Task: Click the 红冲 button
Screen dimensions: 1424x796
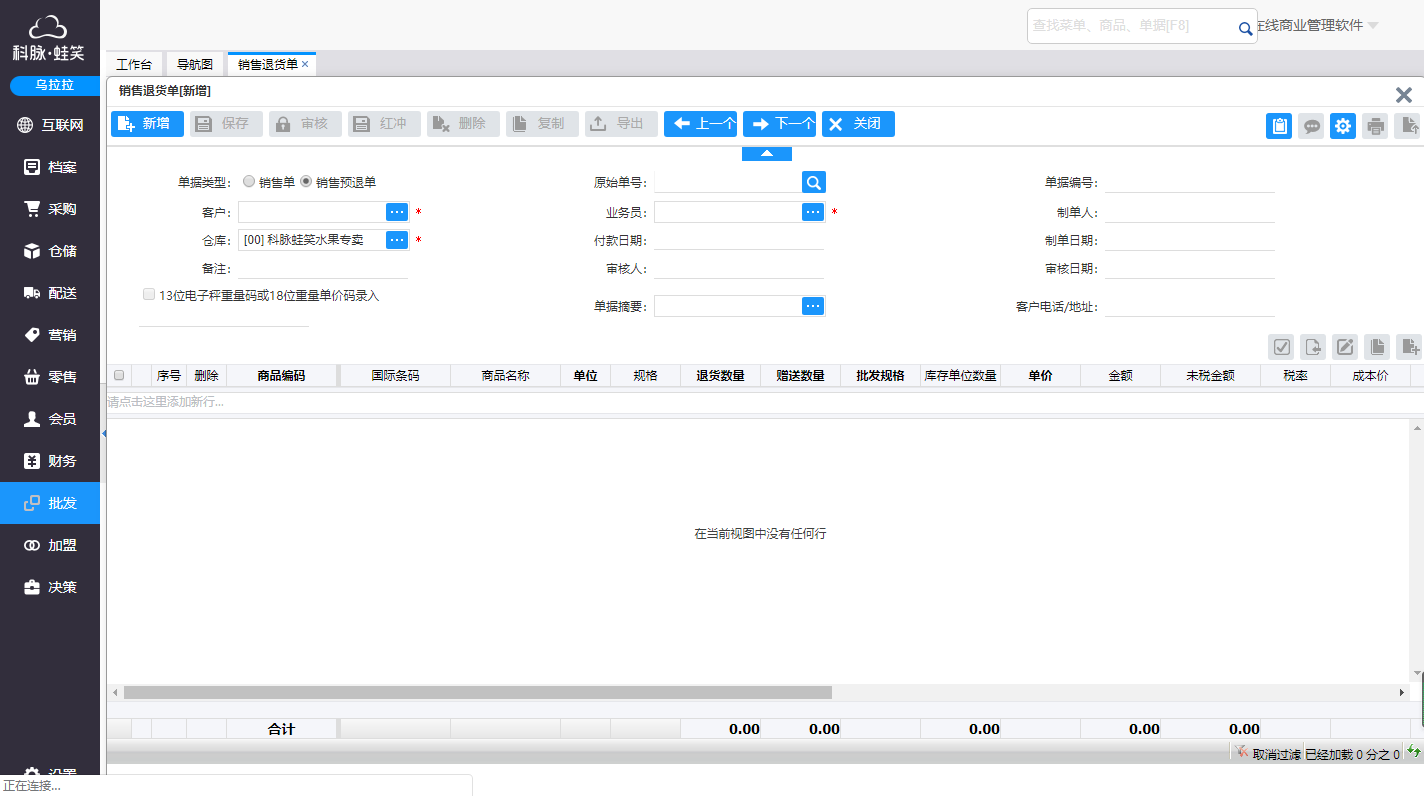Action: point(384,124)
